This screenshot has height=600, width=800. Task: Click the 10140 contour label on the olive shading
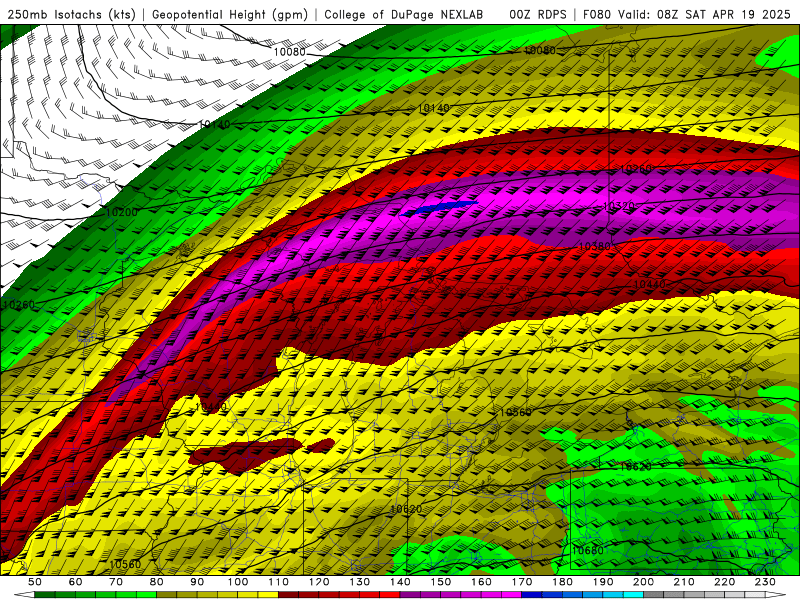click(x=434, y=108)
